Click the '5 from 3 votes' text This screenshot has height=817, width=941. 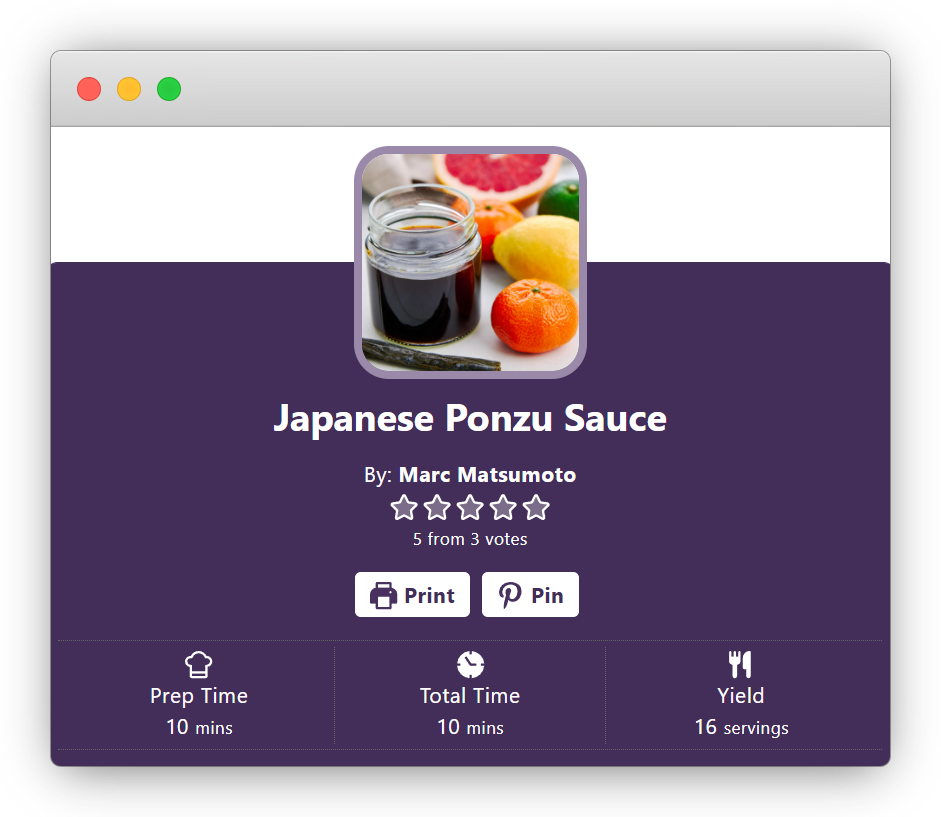[x=470, y=539]
